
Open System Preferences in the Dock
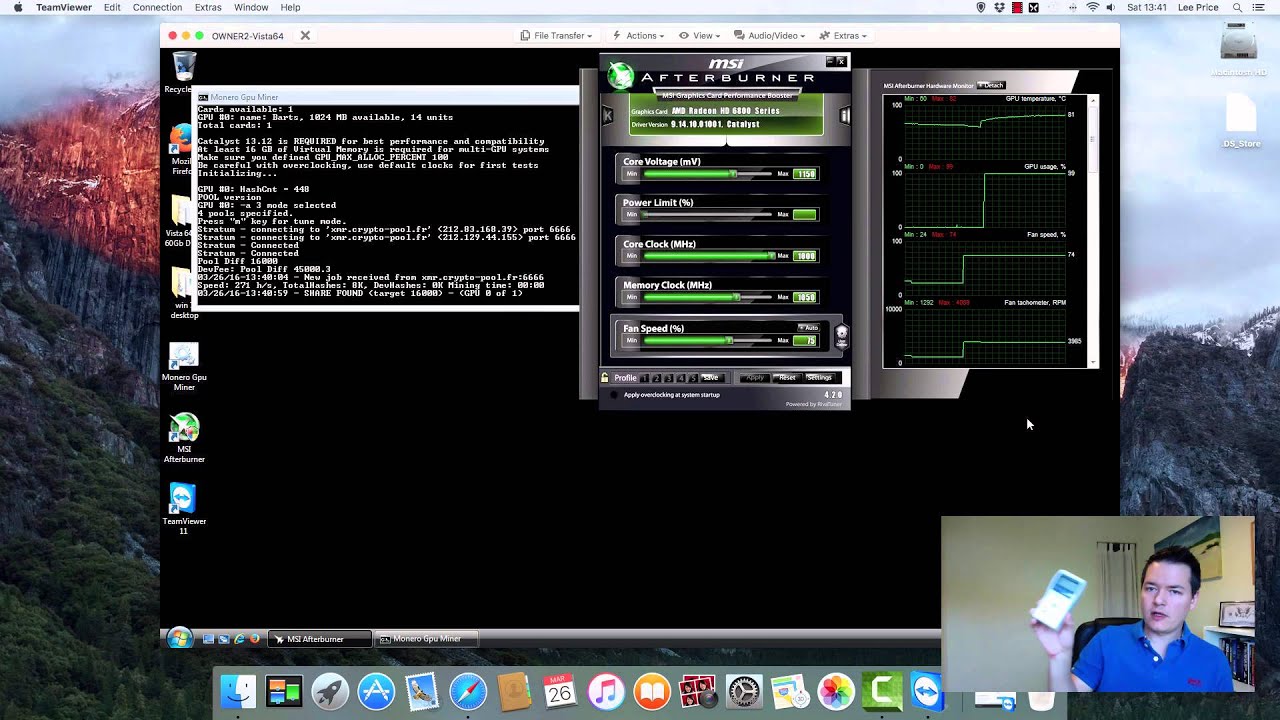(744, 692)
